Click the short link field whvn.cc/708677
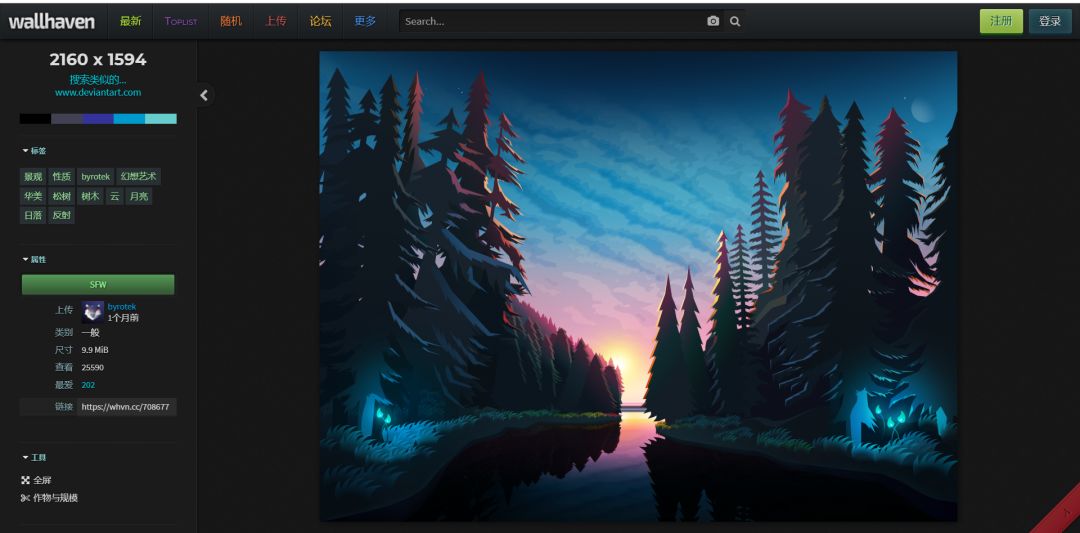 point(127,407)
